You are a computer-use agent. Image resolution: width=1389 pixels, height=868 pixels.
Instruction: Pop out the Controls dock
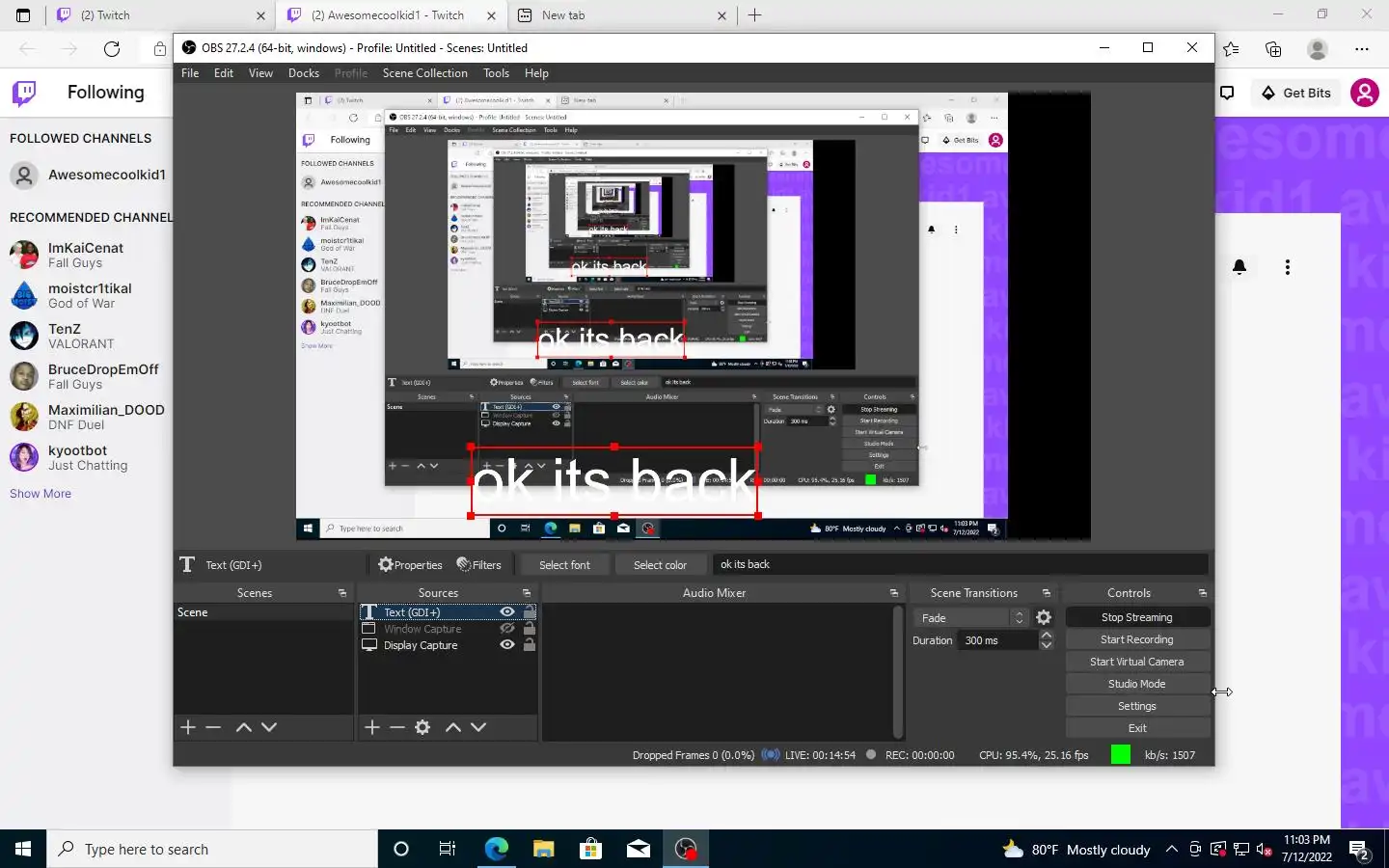click(x=1203, y=593)
